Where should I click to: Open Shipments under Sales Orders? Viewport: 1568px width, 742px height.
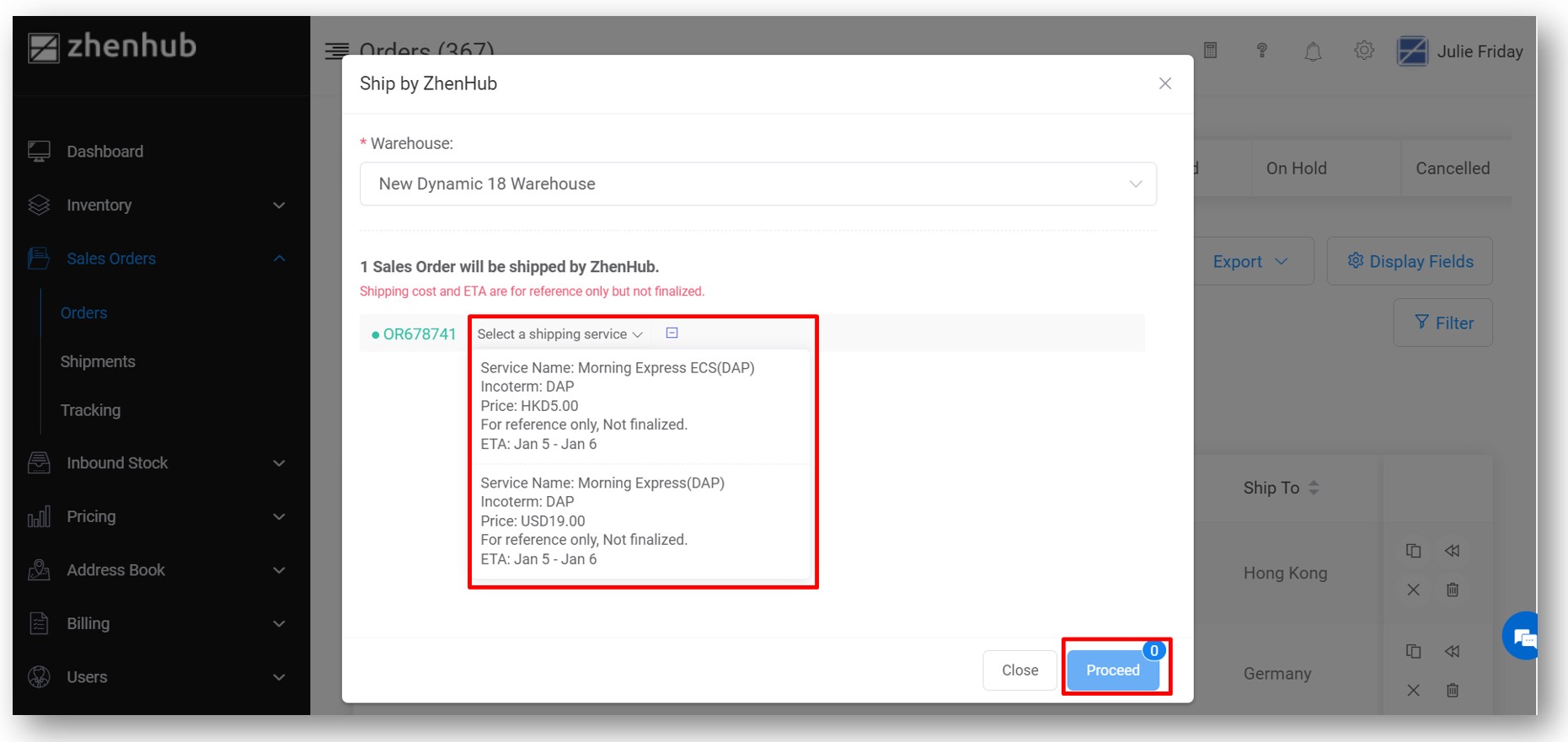[98, 361]
